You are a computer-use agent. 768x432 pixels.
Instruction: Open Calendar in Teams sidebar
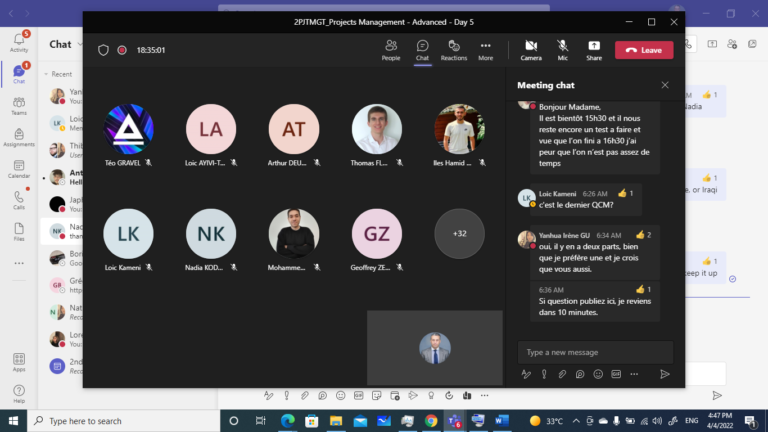pyautogui.click(x=19, y=169)
